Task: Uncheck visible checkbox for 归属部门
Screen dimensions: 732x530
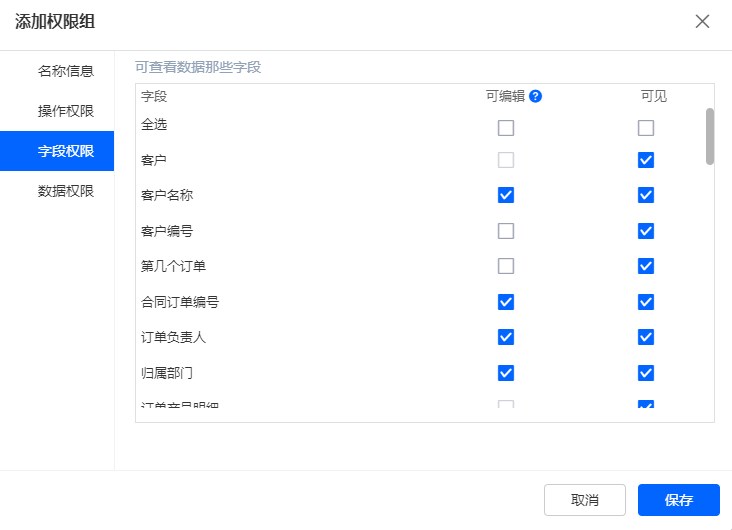Action: [646, 373]
